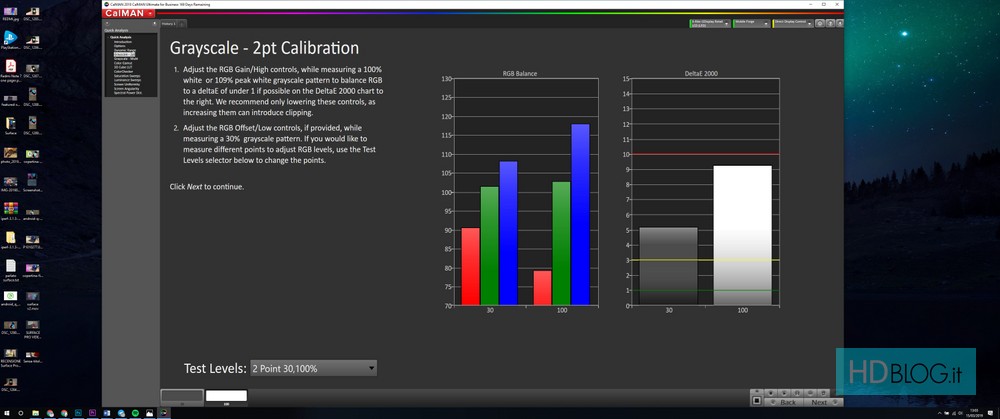Click the 30 bar in DeltaE 2000 chart
This screenshot has width=1000, height=419.
pyautogui.click(x=669, y=266)
